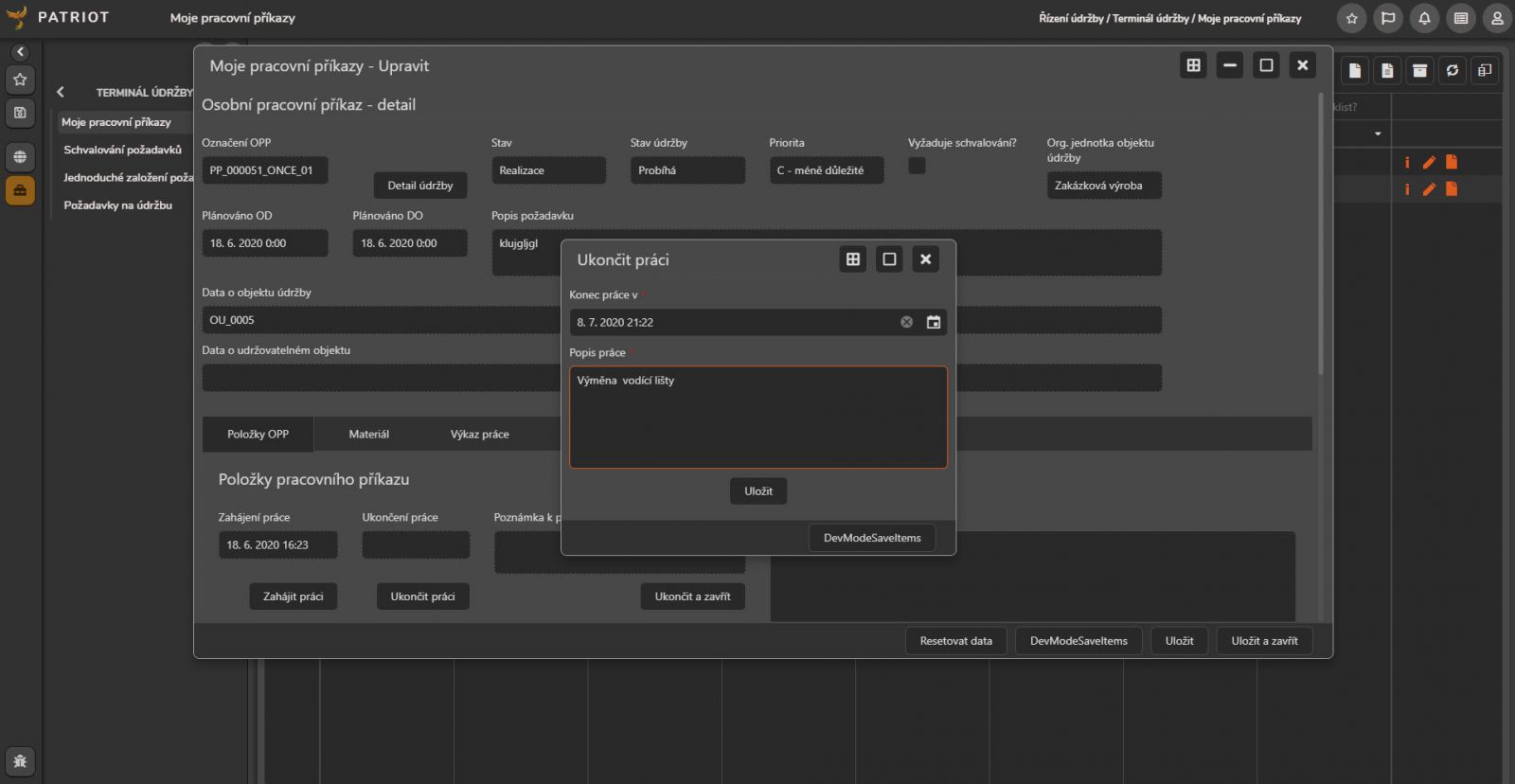Open the filter dropdown arrow in grid column
1515x784 pixels.
click(x=1378, y=134)
